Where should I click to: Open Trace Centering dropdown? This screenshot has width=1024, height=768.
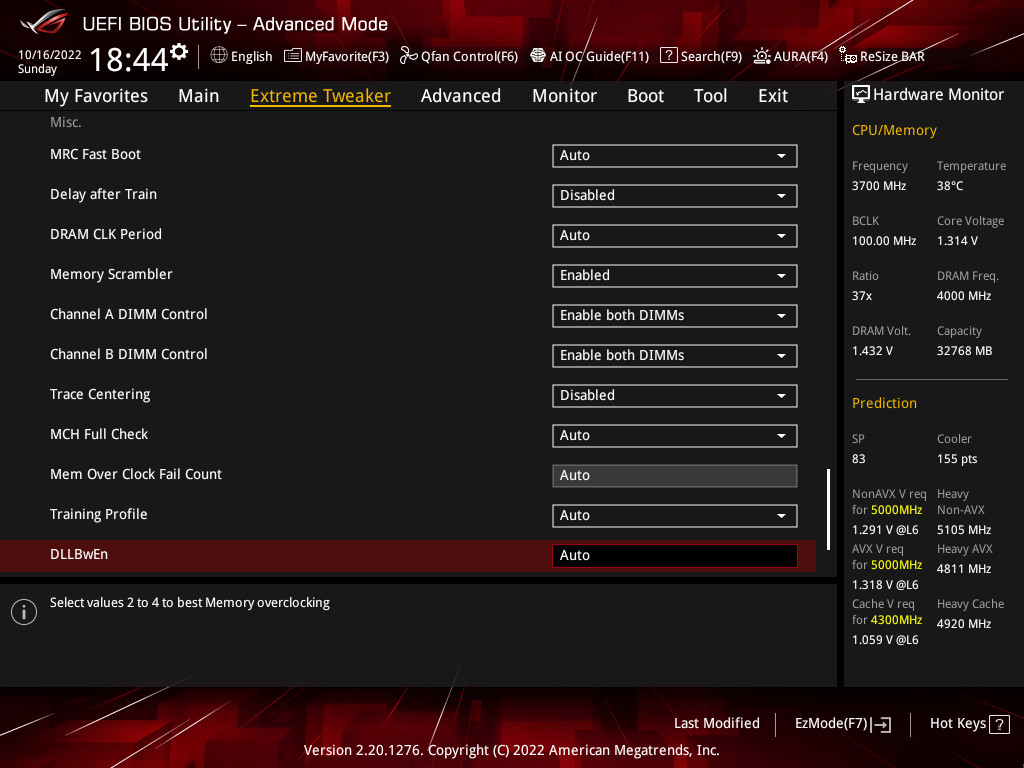click(x=675, y=395)
